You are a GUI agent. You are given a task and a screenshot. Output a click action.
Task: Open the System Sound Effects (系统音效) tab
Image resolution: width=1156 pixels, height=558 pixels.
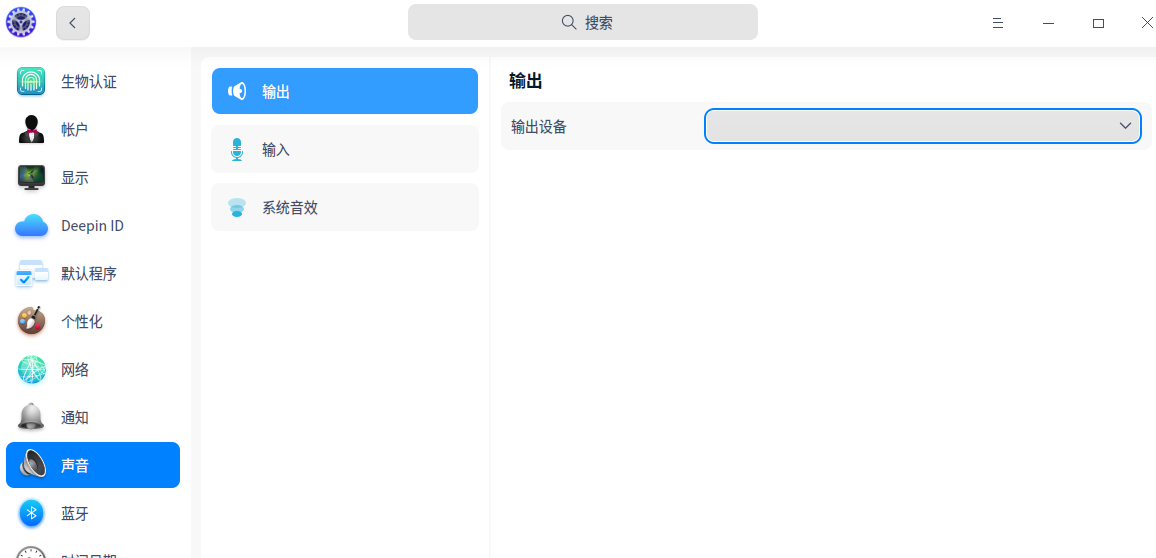point(344,207)
